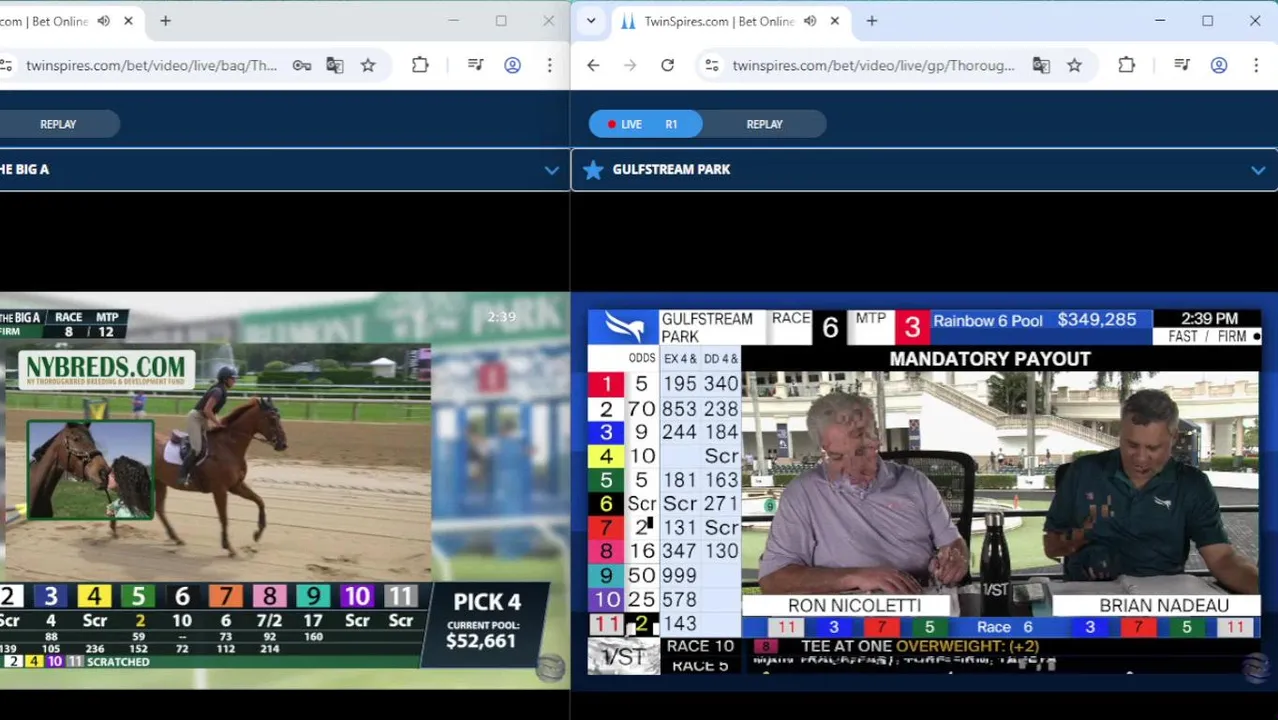Open a new tab in left window
Viewport: 1278px width, 720px height.
(x=165, y=21)
